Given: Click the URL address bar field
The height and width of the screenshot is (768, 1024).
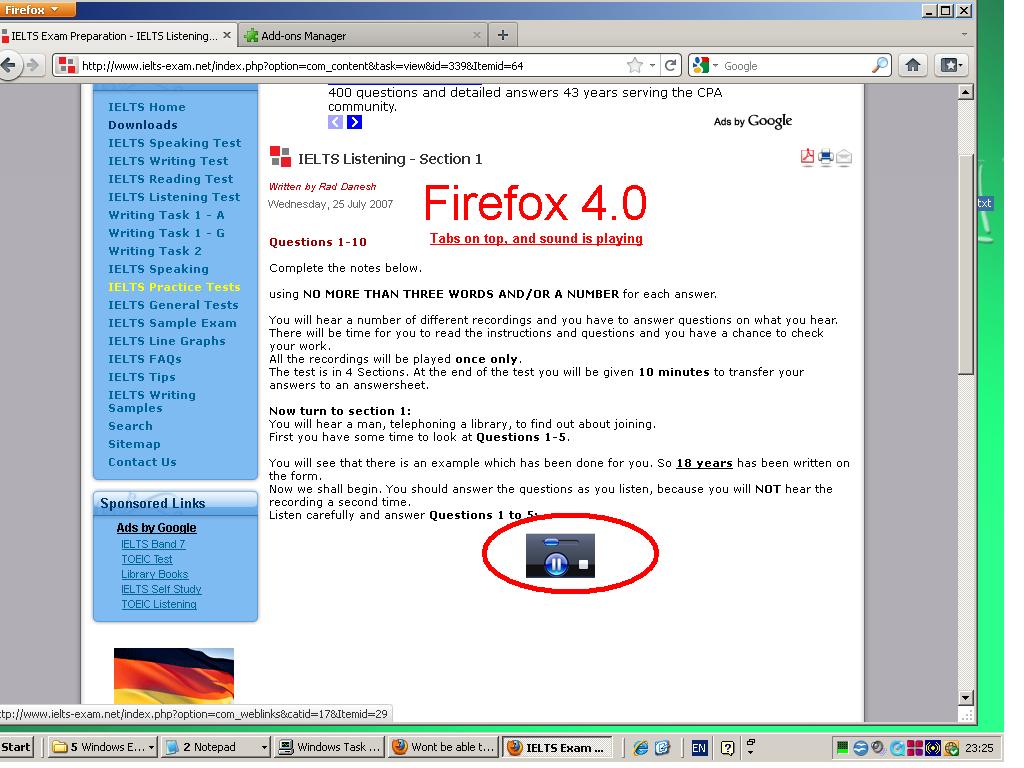Looking at the screenshot, I should pyautogui.click(x=353, y=65).
